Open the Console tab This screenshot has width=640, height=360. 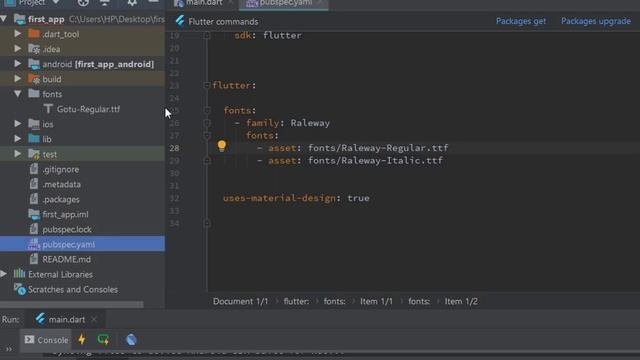[46, 340]
